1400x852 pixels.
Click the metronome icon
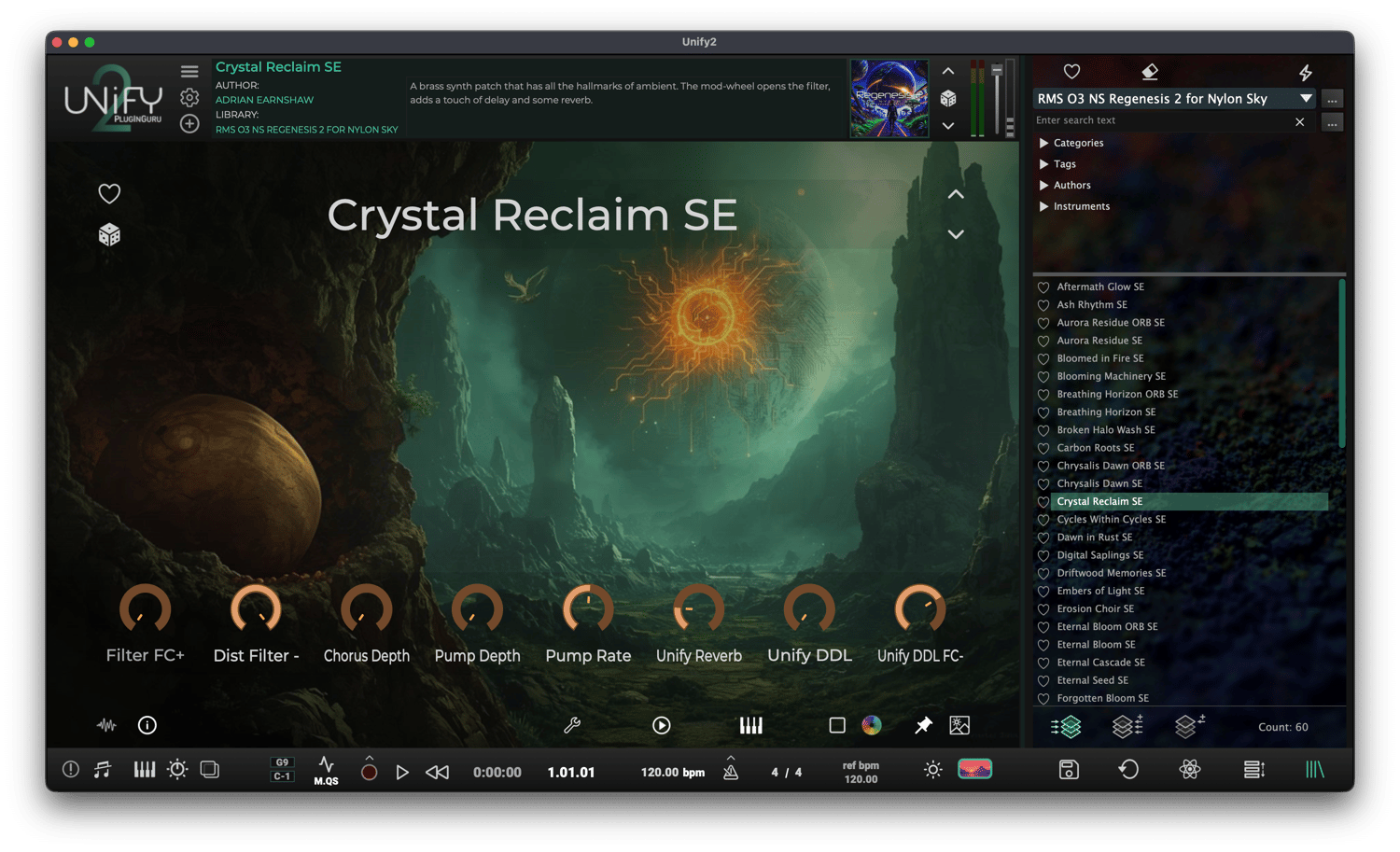pos(731,770)
